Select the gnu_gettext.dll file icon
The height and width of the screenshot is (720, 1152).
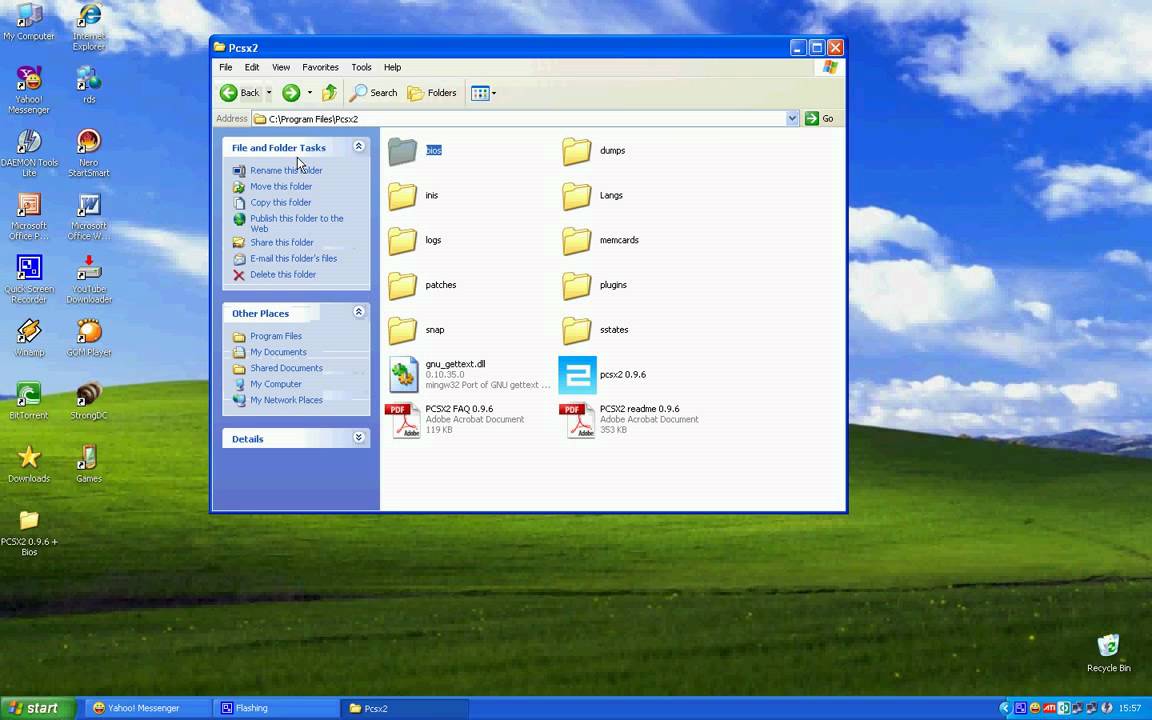click(x=403, y=375)
